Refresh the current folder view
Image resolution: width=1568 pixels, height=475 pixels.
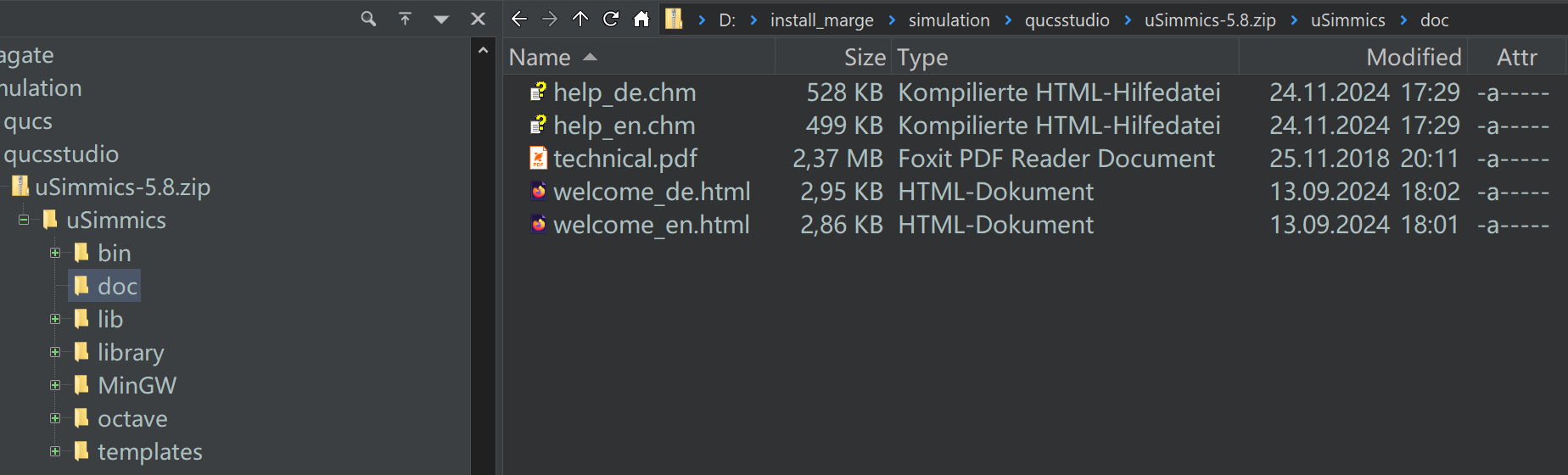[x=611, y=19]
